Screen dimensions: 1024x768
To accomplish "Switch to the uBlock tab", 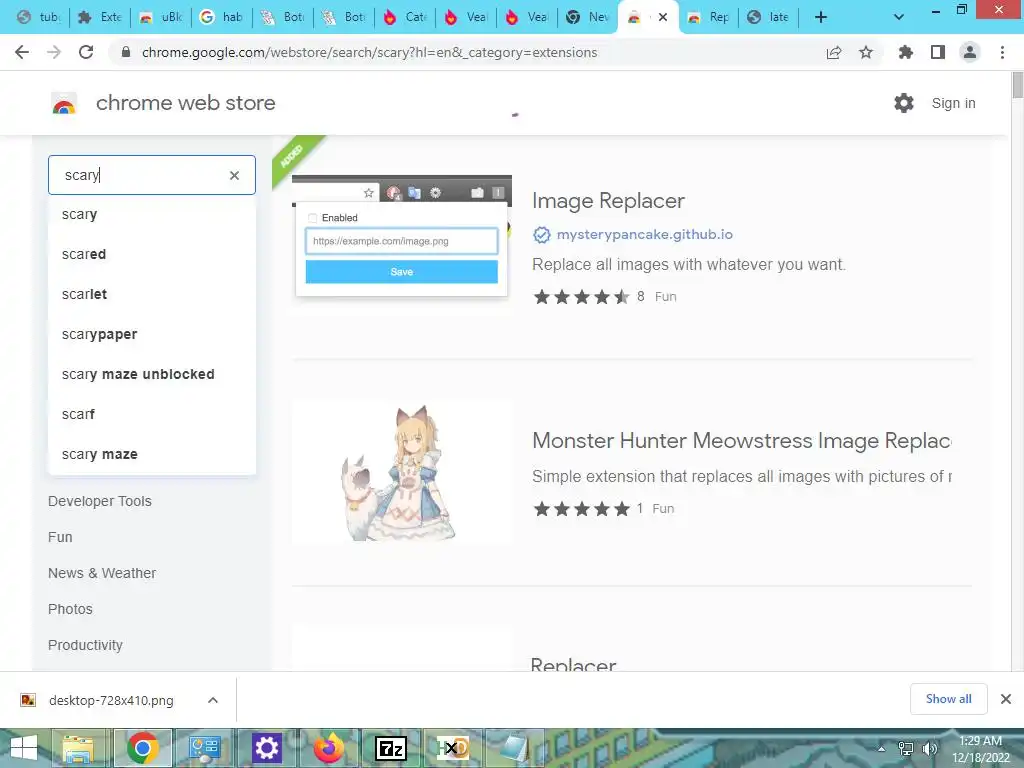I will click(x=161, y=17).
